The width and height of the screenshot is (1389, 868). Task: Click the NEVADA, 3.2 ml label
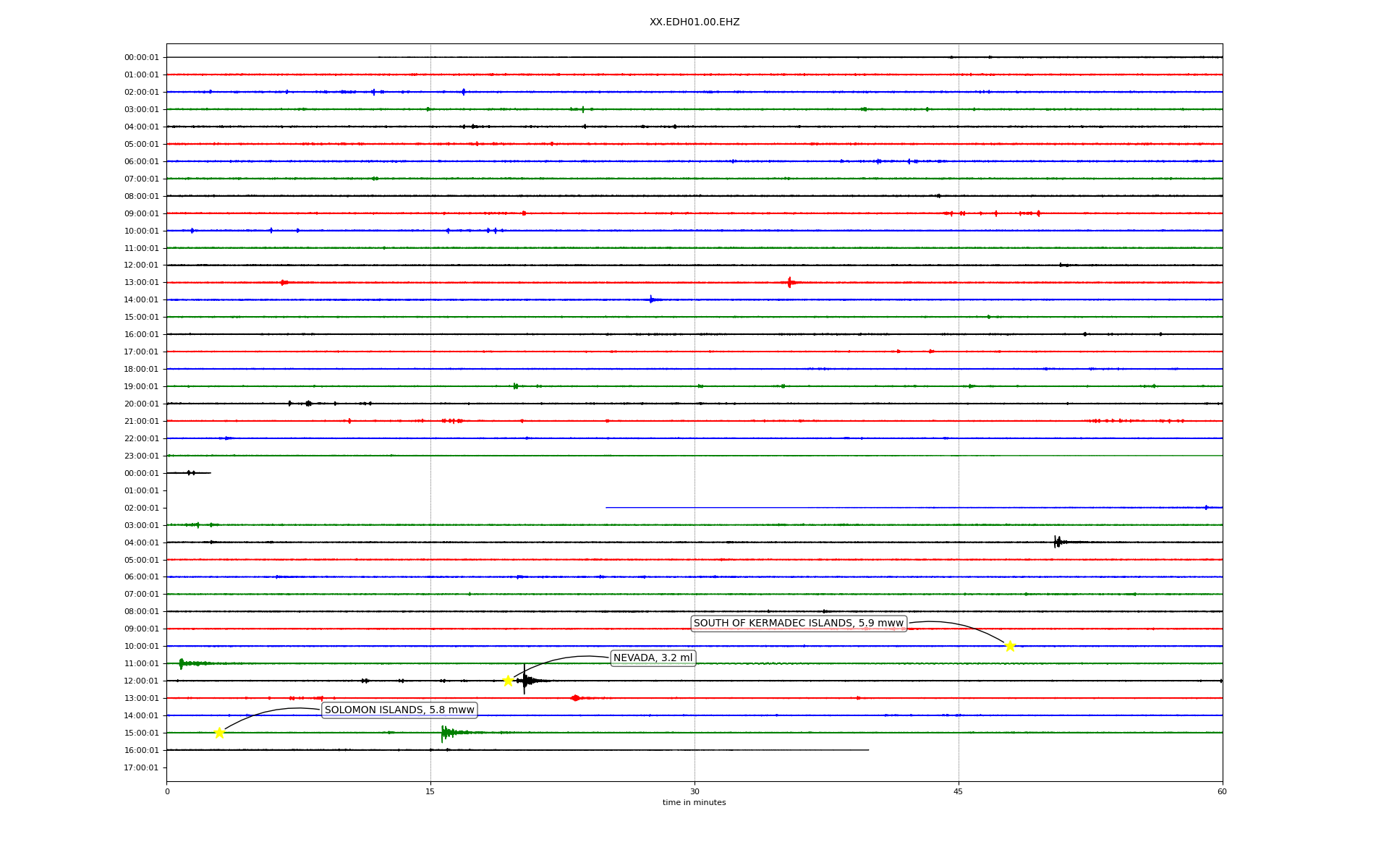click(x=653, y=658)
